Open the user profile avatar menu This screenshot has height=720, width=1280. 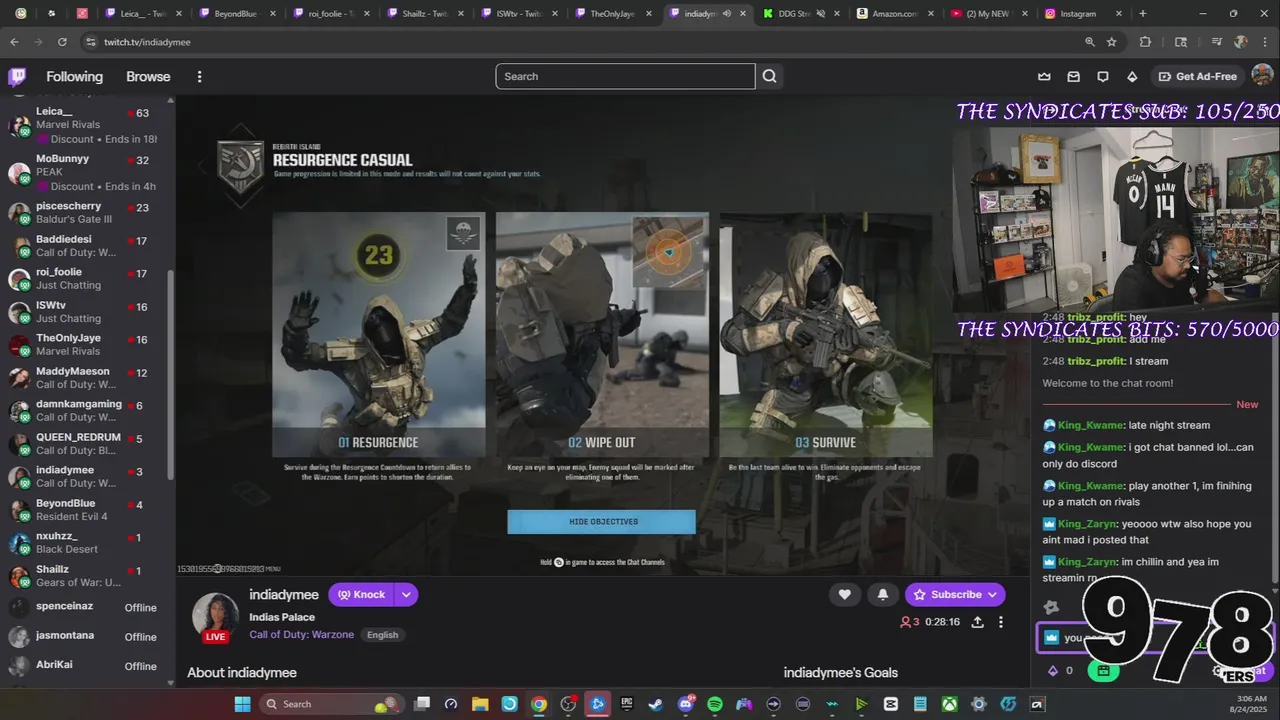pos(1262,76)
